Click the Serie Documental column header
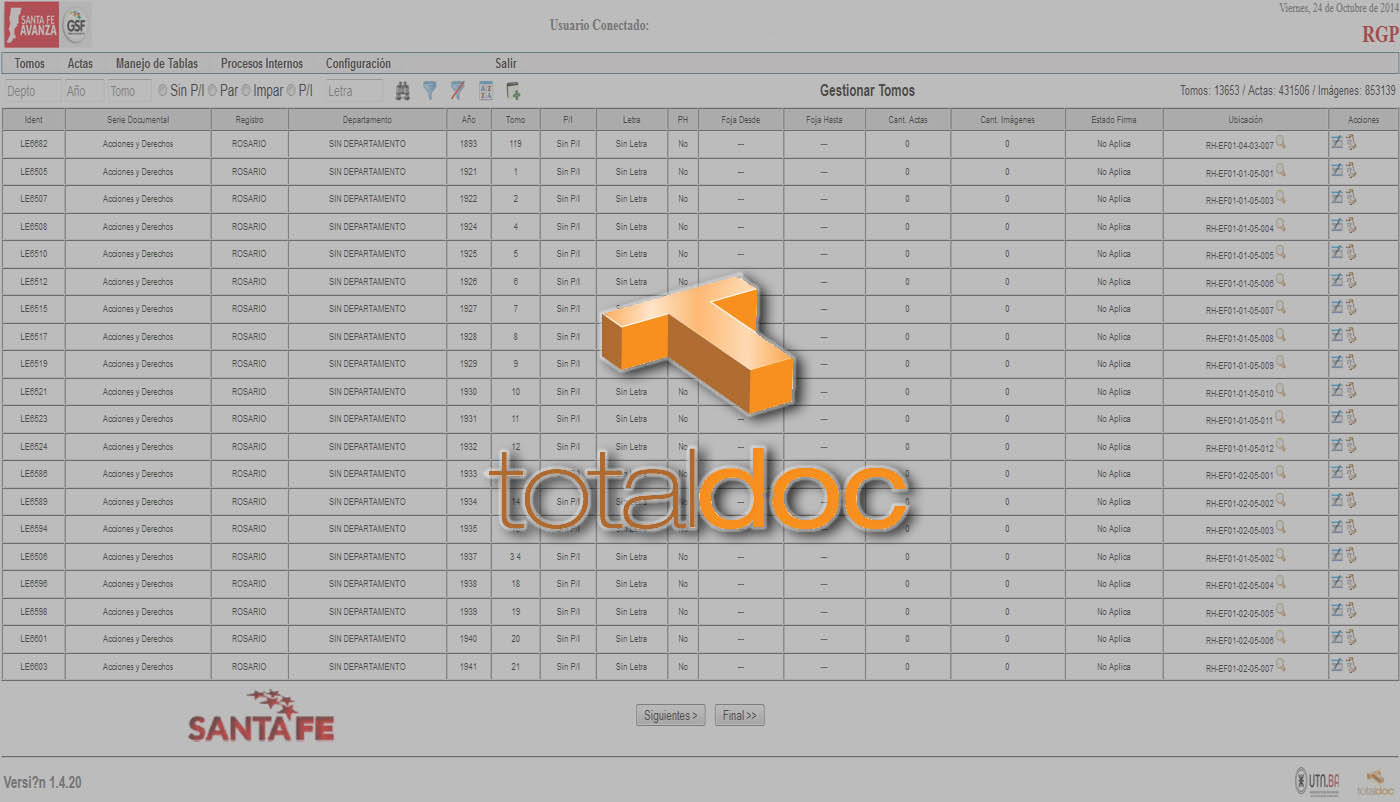Screen dimensions: 1400x802 click(138, 119)
